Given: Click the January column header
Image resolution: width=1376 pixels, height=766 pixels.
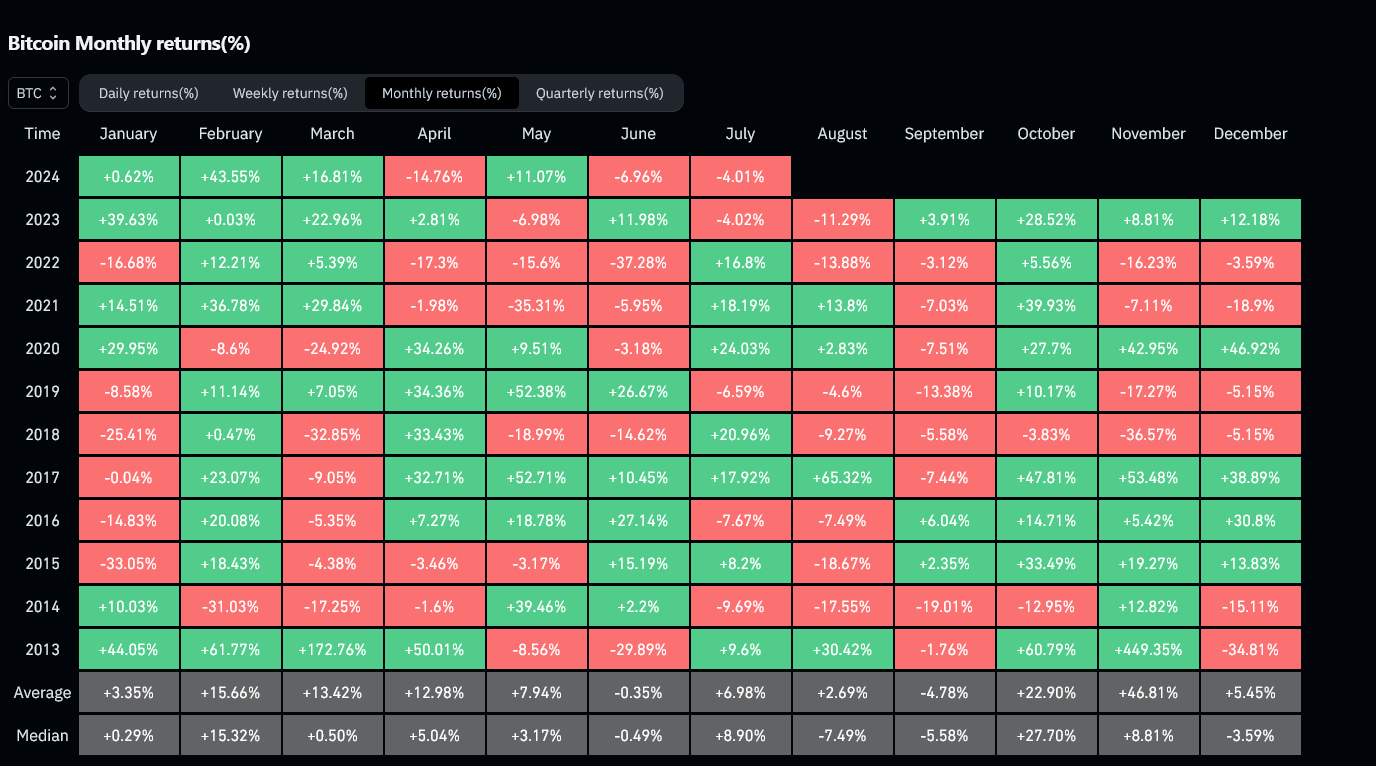Looking at the screenshot, I should [129, 133].
